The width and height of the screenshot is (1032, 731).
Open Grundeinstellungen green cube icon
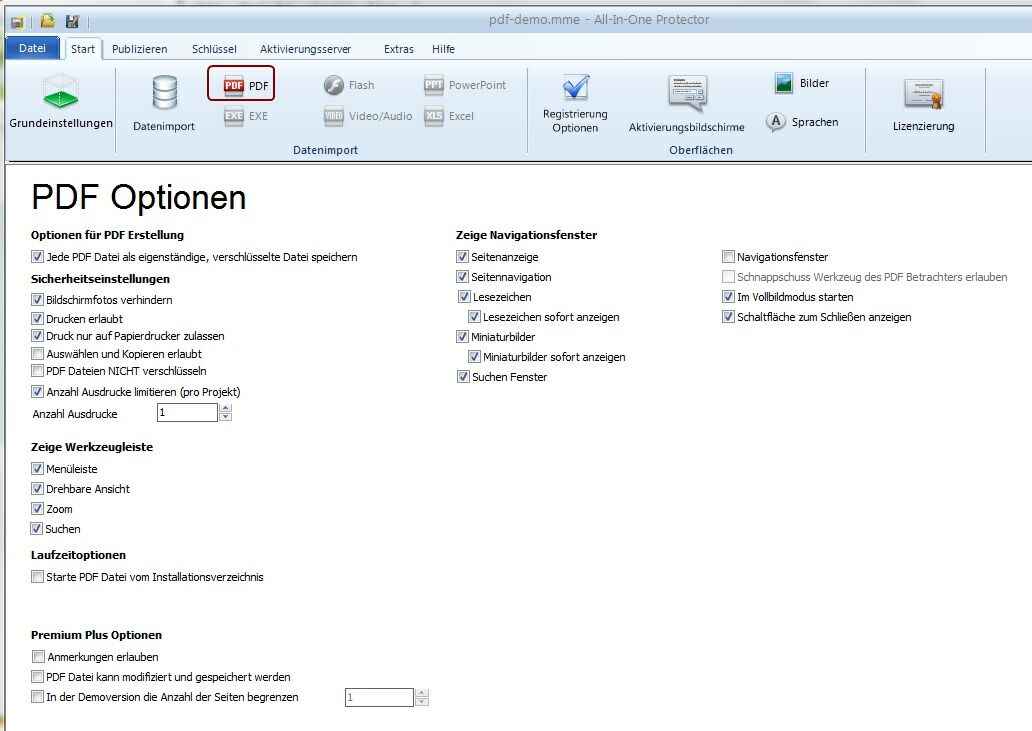coord(61,91)
